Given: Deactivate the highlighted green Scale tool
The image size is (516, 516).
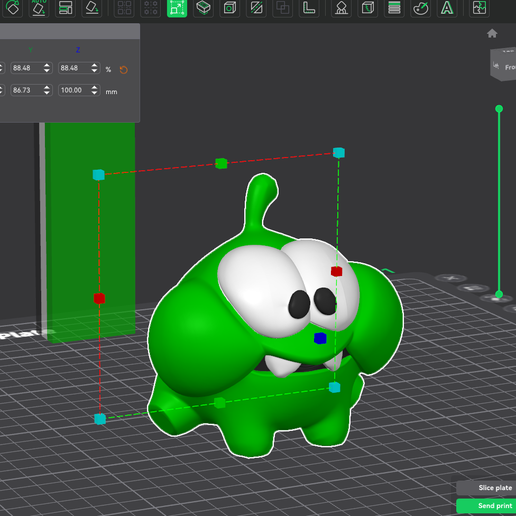Looking at the screenshot, I should pos(177,8).
